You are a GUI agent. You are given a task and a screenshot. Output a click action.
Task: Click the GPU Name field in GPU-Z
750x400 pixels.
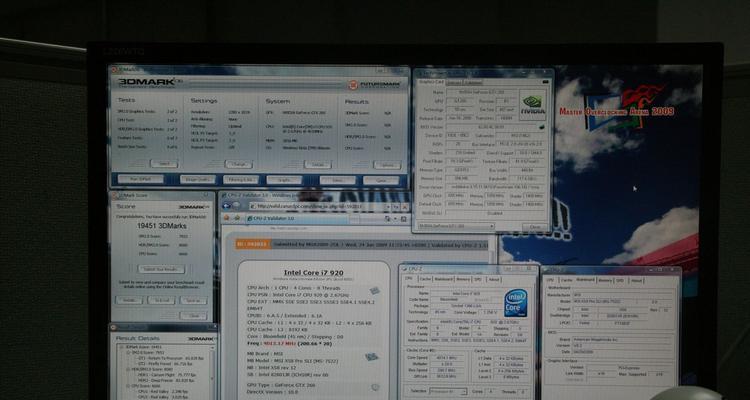pyautogui.click(x=482, y=92)
